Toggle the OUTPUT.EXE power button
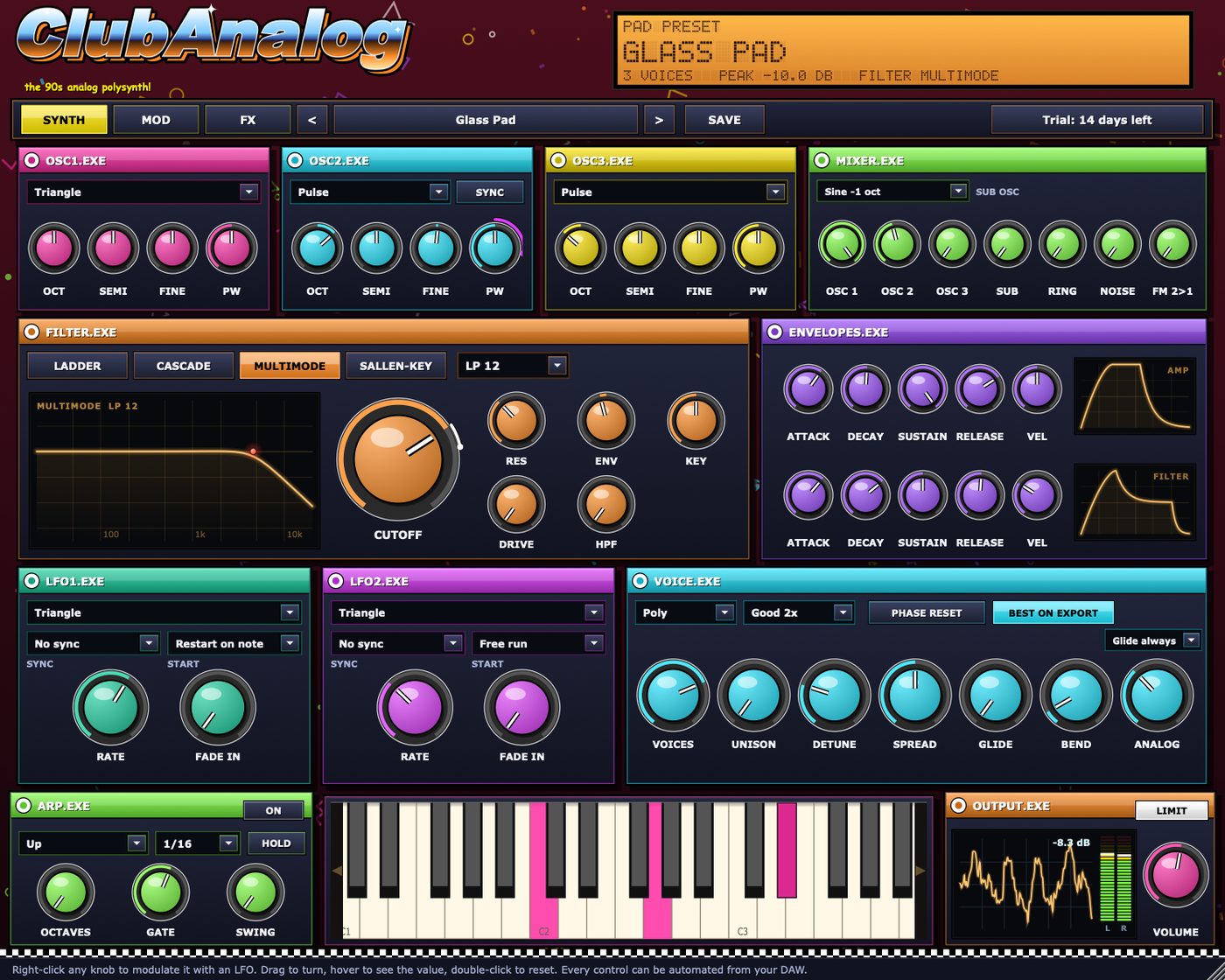Viewport: 1225px width, 980px height. tap(959, 805)
